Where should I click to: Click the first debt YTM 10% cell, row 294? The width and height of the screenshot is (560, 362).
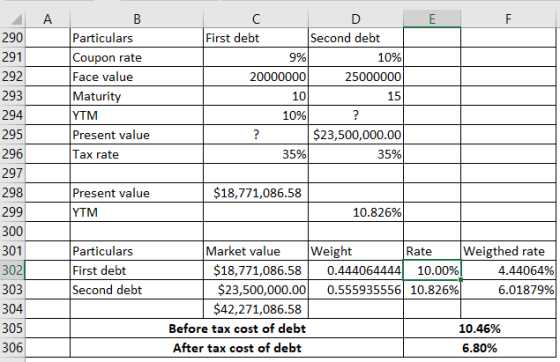click(256, 115)
